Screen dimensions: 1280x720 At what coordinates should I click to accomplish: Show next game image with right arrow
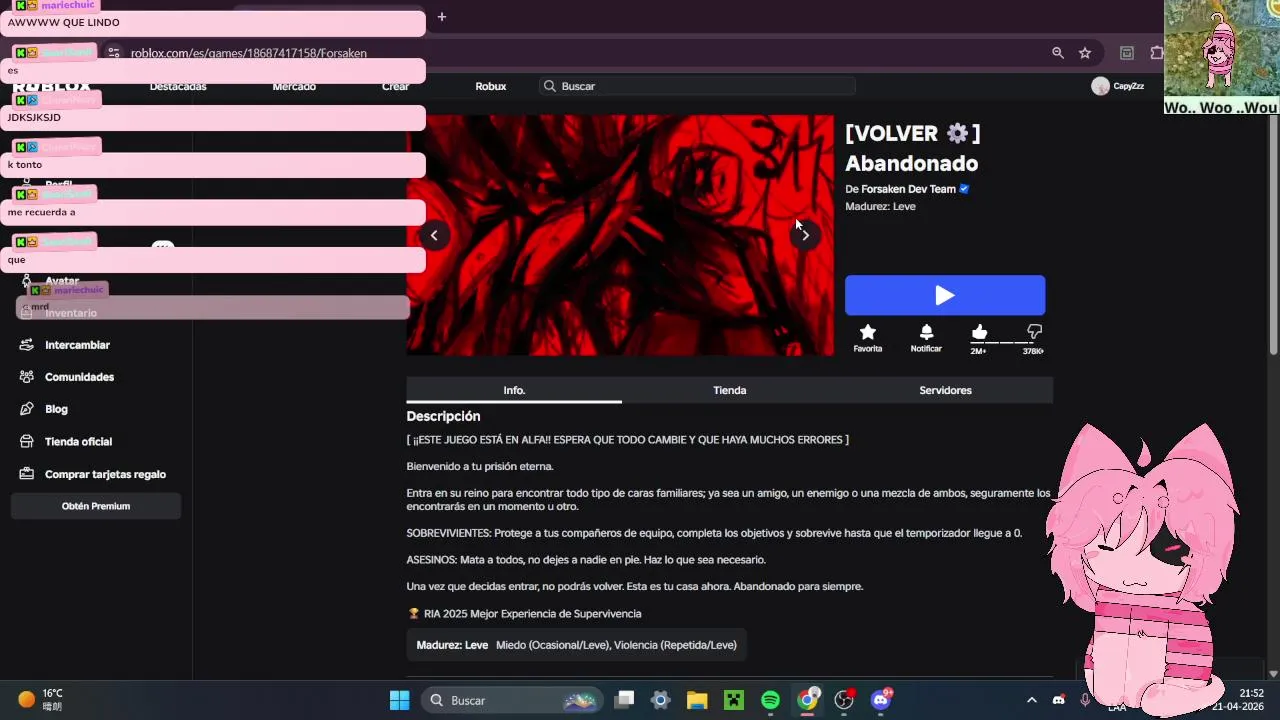click(805, 235)
